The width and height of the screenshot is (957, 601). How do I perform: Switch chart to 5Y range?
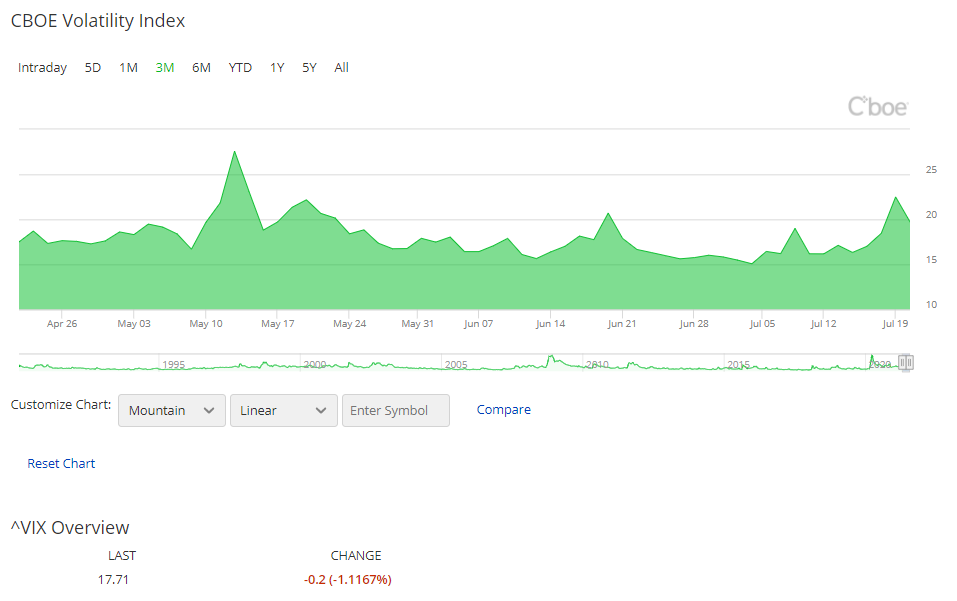click(309, 68)
